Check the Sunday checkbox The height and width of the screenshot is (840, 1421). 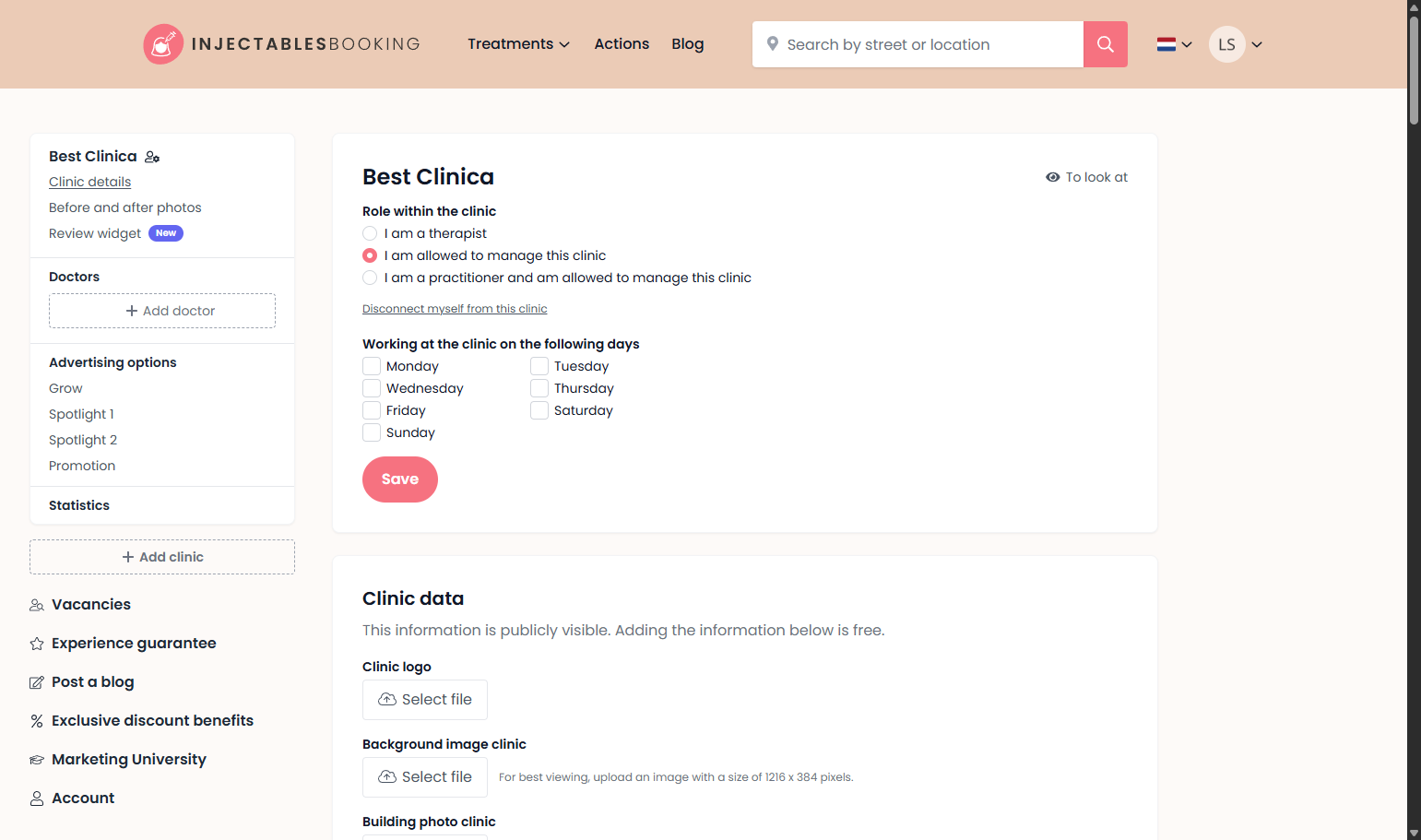372,432
